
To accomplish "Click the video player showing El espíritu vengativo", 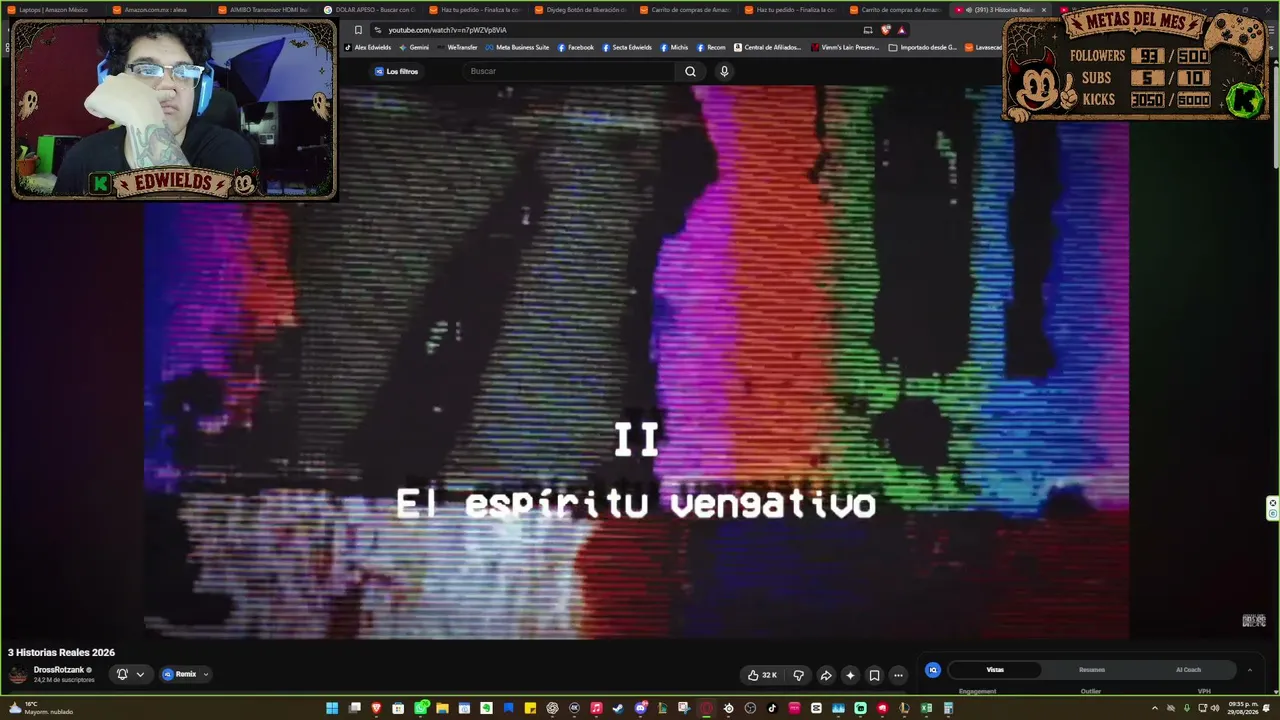I will (637, 362).
